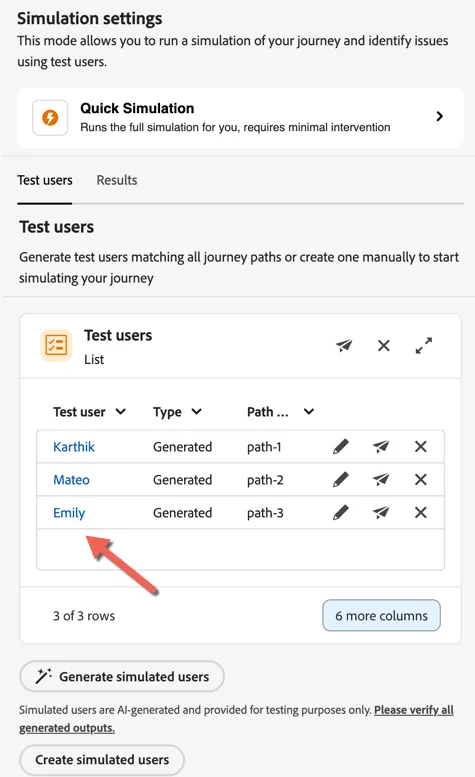Select the path-2 cell in Mateo row
475x777 pixels.
click(265, 480)
